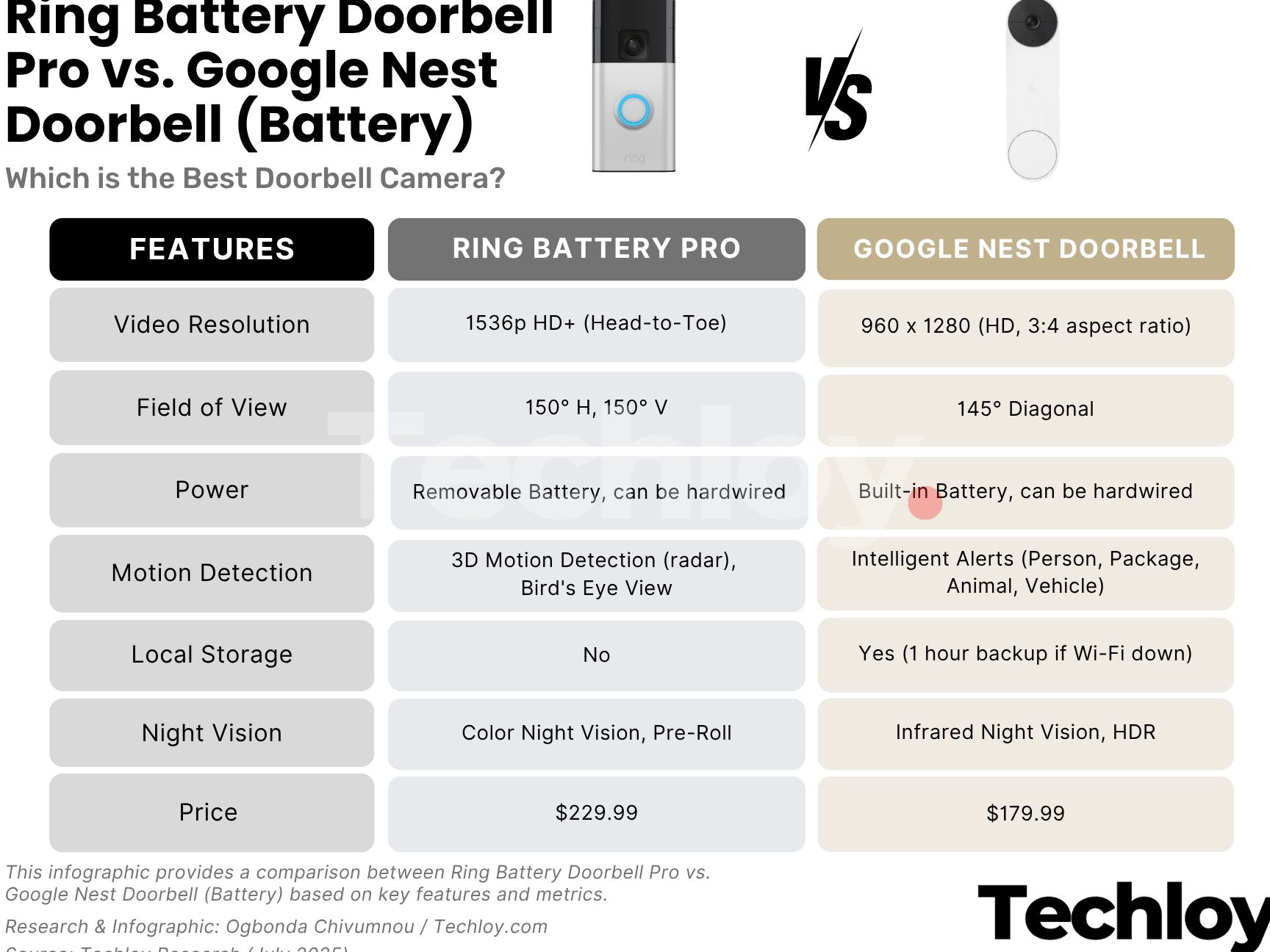Image resolution: width=1270 pixels, height=952 pixels.
Task: Click the $229.99 Ring price cell
Action: tap(596, 813)
